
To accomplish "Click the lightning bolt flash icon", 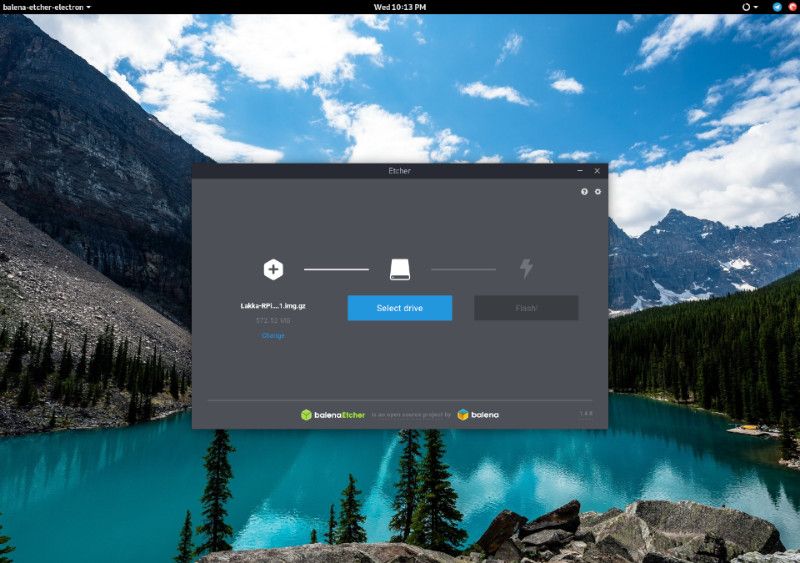I will (526, 269).
